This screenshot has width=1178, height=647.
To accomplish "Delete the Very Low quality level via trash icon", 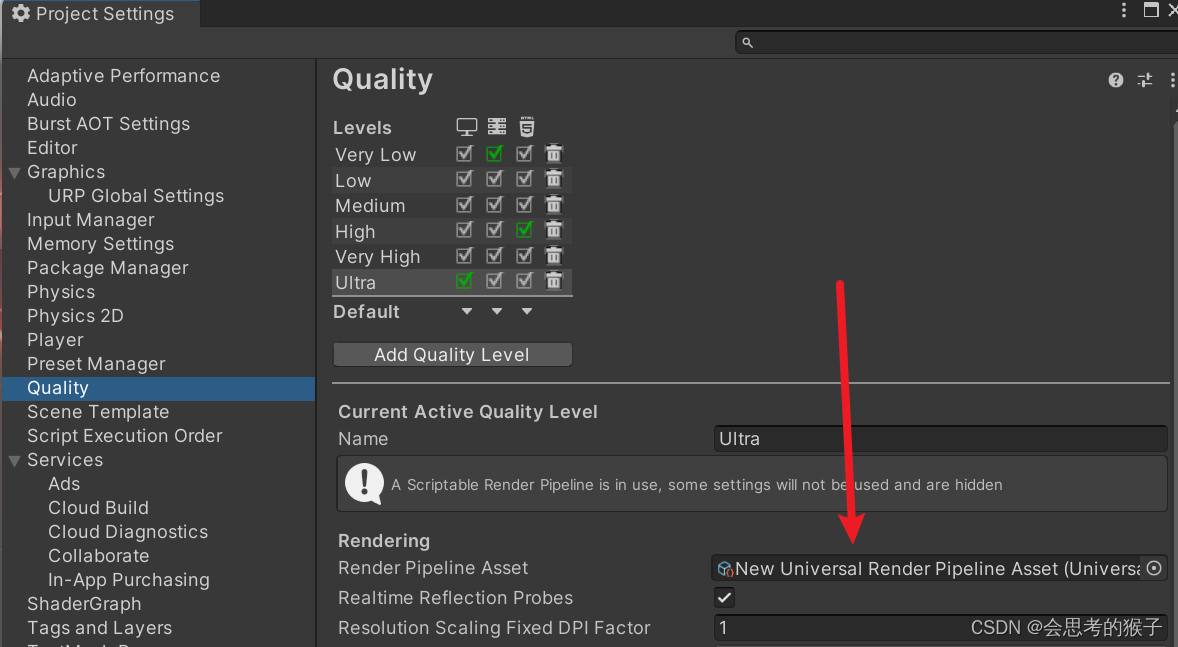I will [x=554, y=153].
